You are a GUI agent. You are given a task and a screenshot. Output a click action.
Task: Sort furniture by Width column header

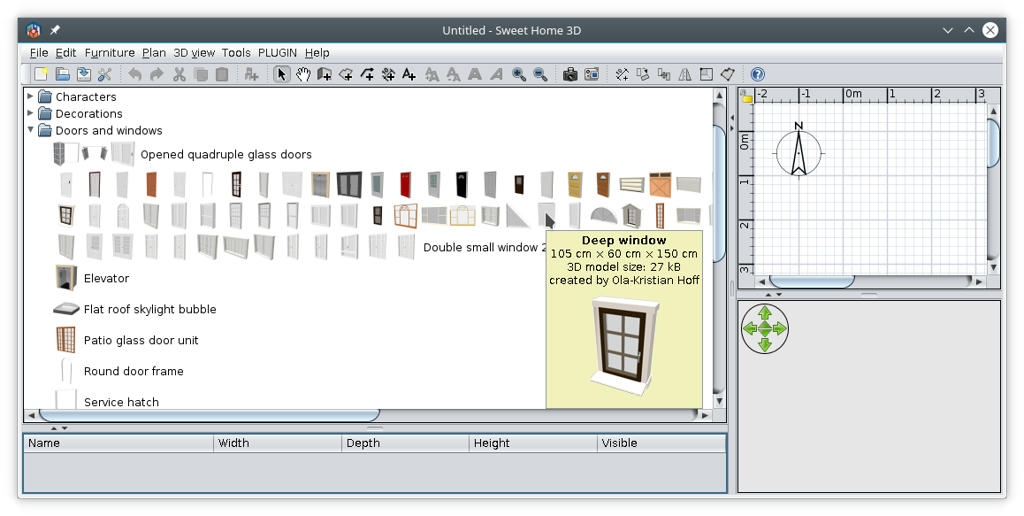click(x=278, y=443)
